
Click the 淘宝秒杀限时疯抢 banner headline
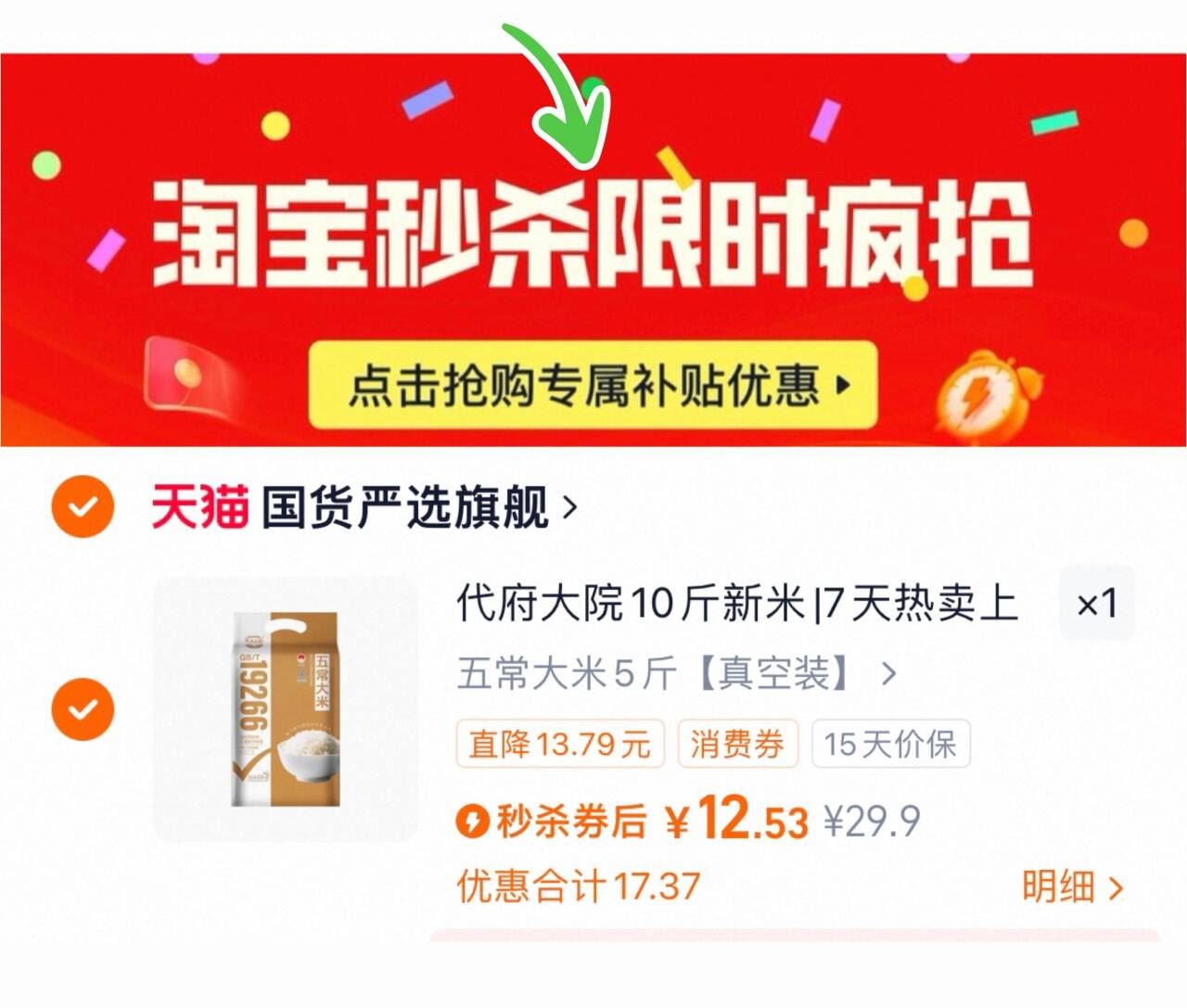[x=592, y=232]
